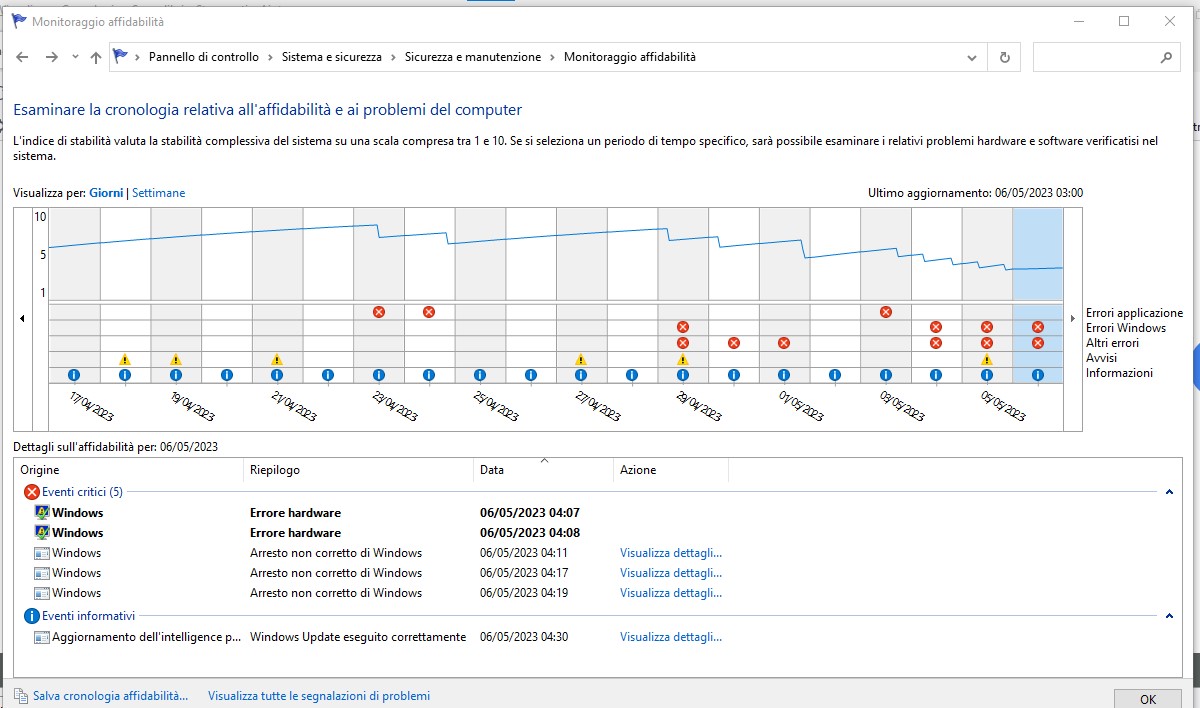This screenshot has width=1200, height=708.
Task: Expand chevron after 'Sistema e sicurezza'
Action: [394, 57]
